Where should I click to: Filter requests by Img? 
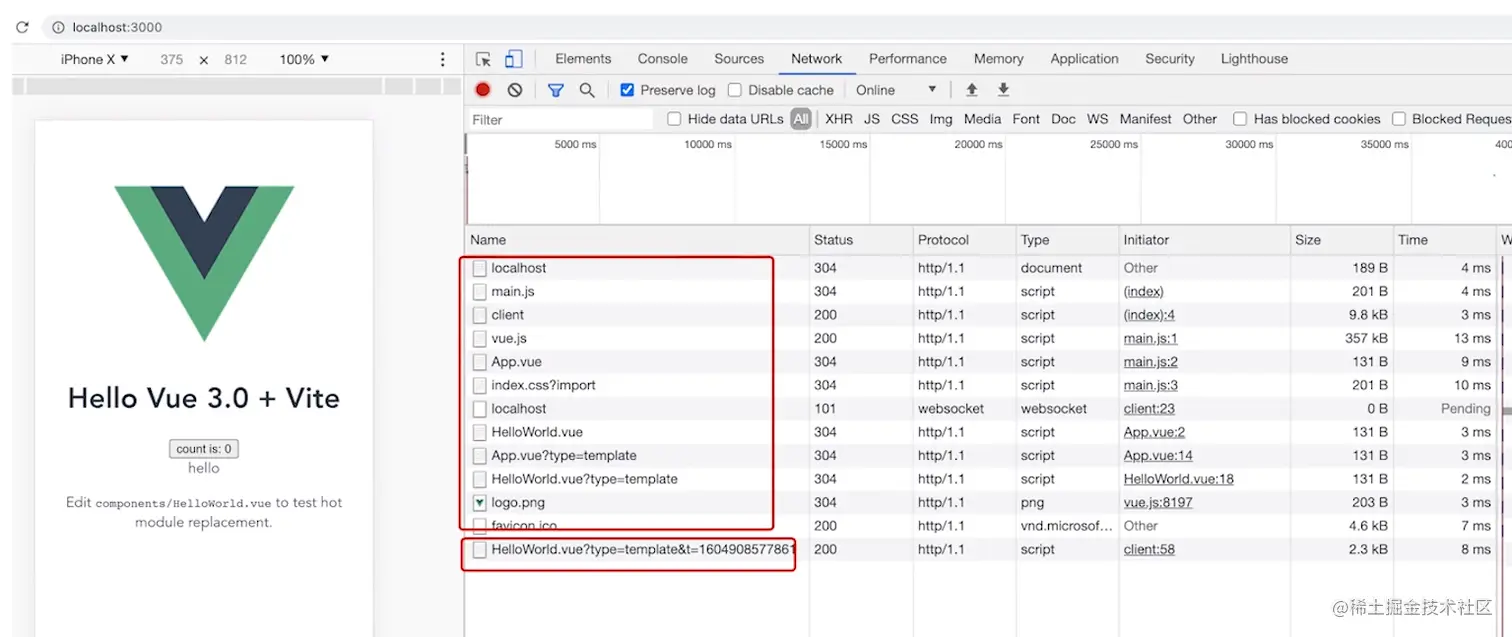(x=941, y=119)
